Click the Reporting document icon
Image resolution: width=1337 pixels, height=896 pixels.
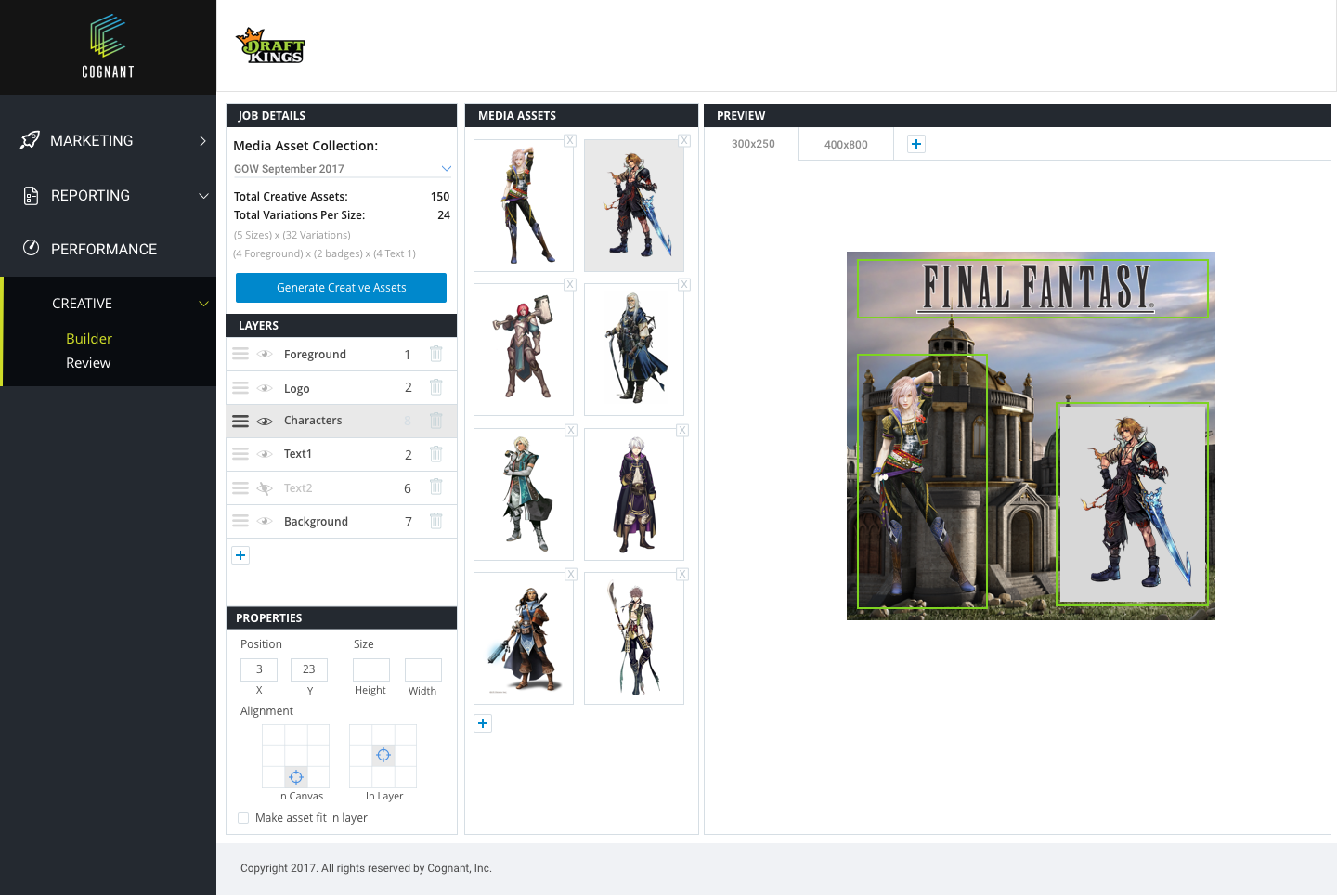coord(31,196)
